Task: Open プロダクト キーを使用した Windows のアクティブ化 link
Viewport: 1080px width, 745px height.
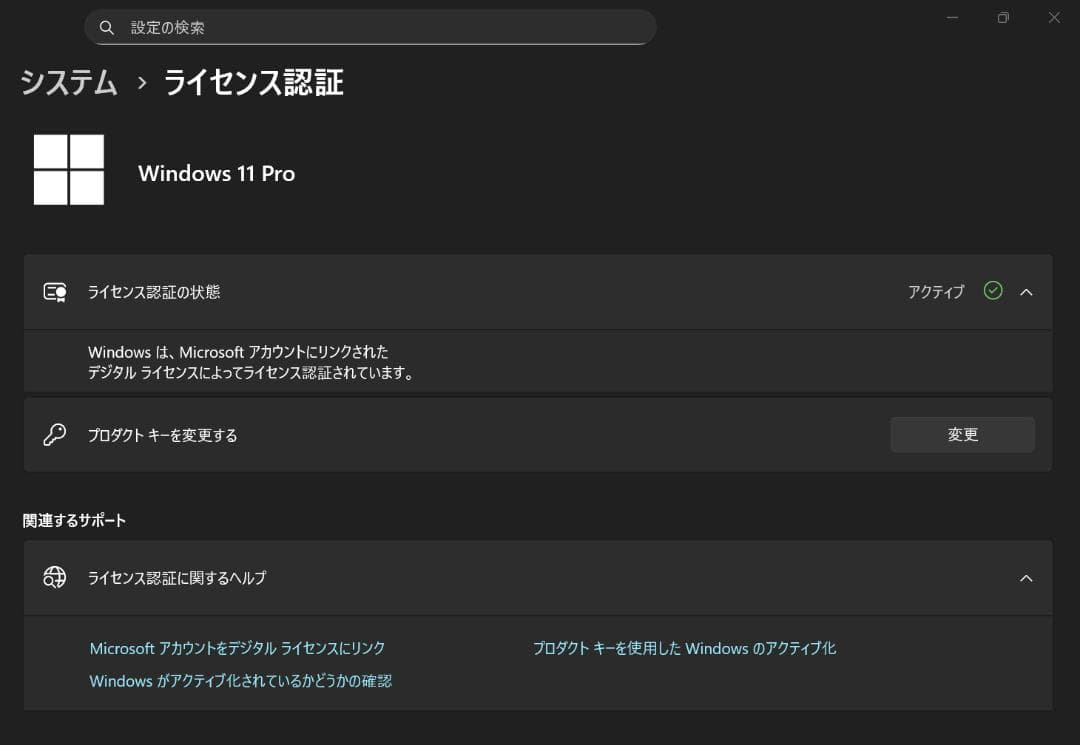Action: pos(685,648)
